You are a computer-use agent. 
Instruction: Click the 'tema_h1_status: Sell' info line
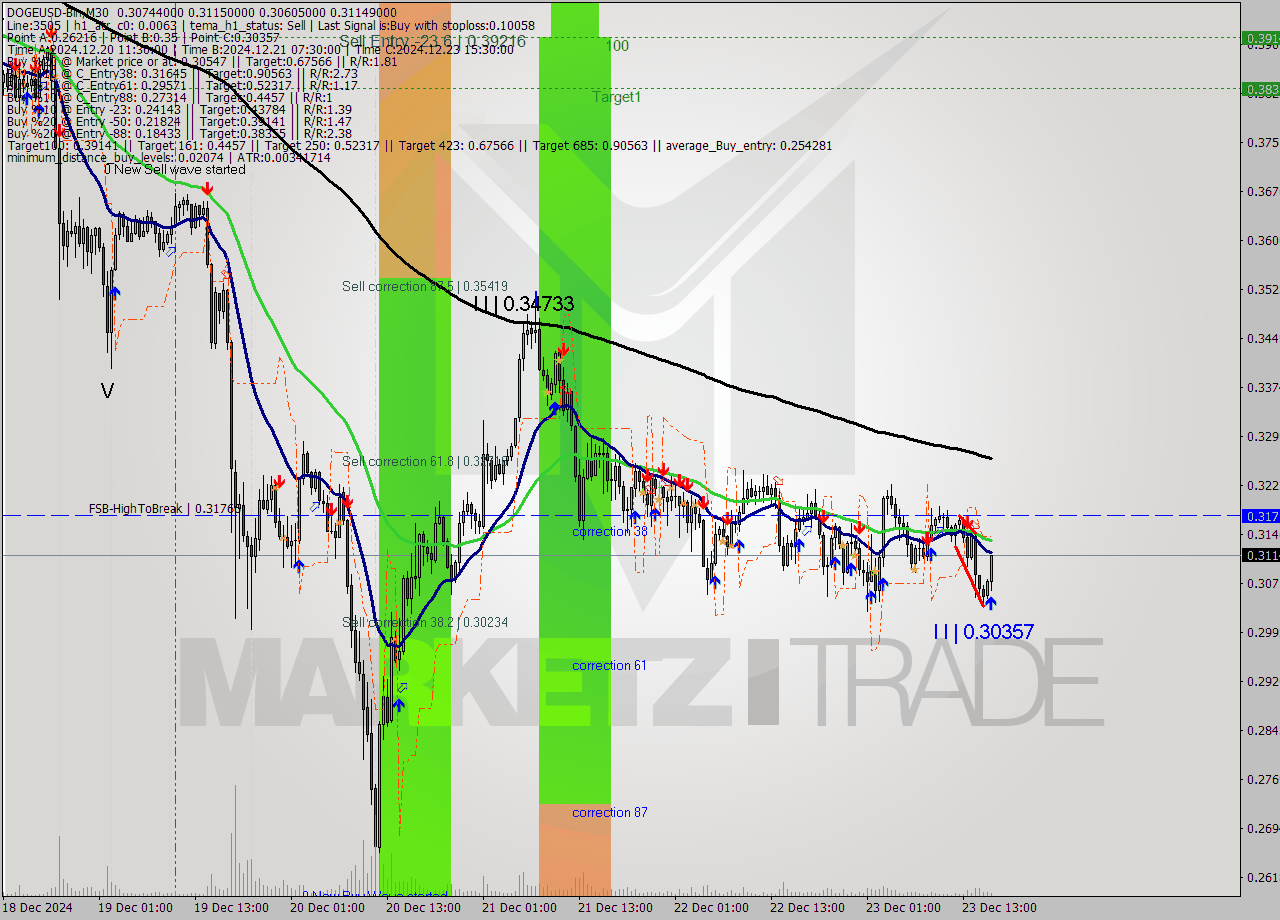click(x=270, y=26)
